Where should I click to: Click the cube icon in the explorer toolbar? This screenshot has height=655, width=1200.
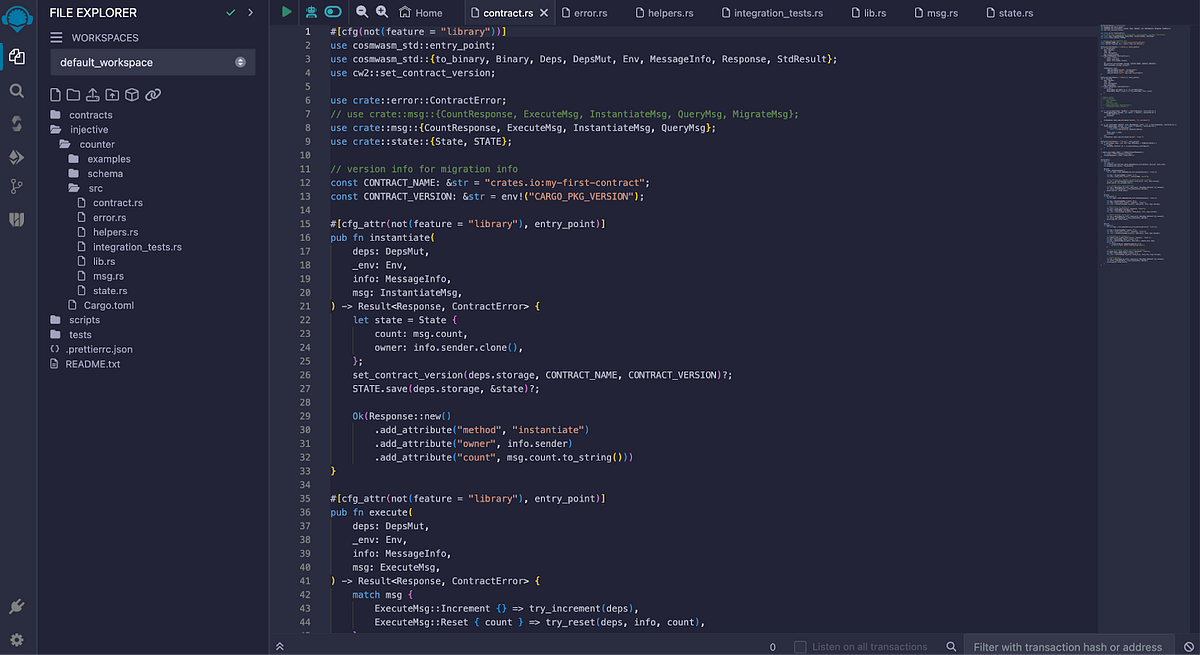(131, 93)
